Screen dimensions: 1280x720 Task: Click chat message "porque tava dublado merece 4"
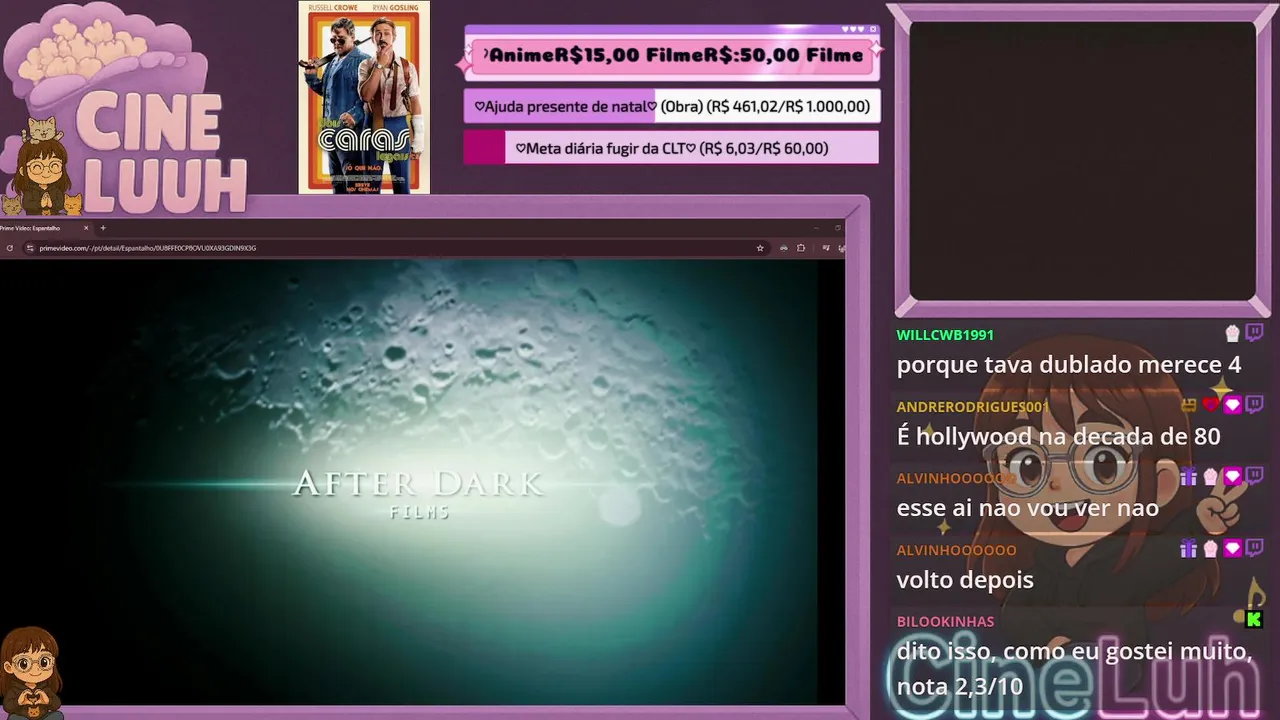coord(1068,365)
